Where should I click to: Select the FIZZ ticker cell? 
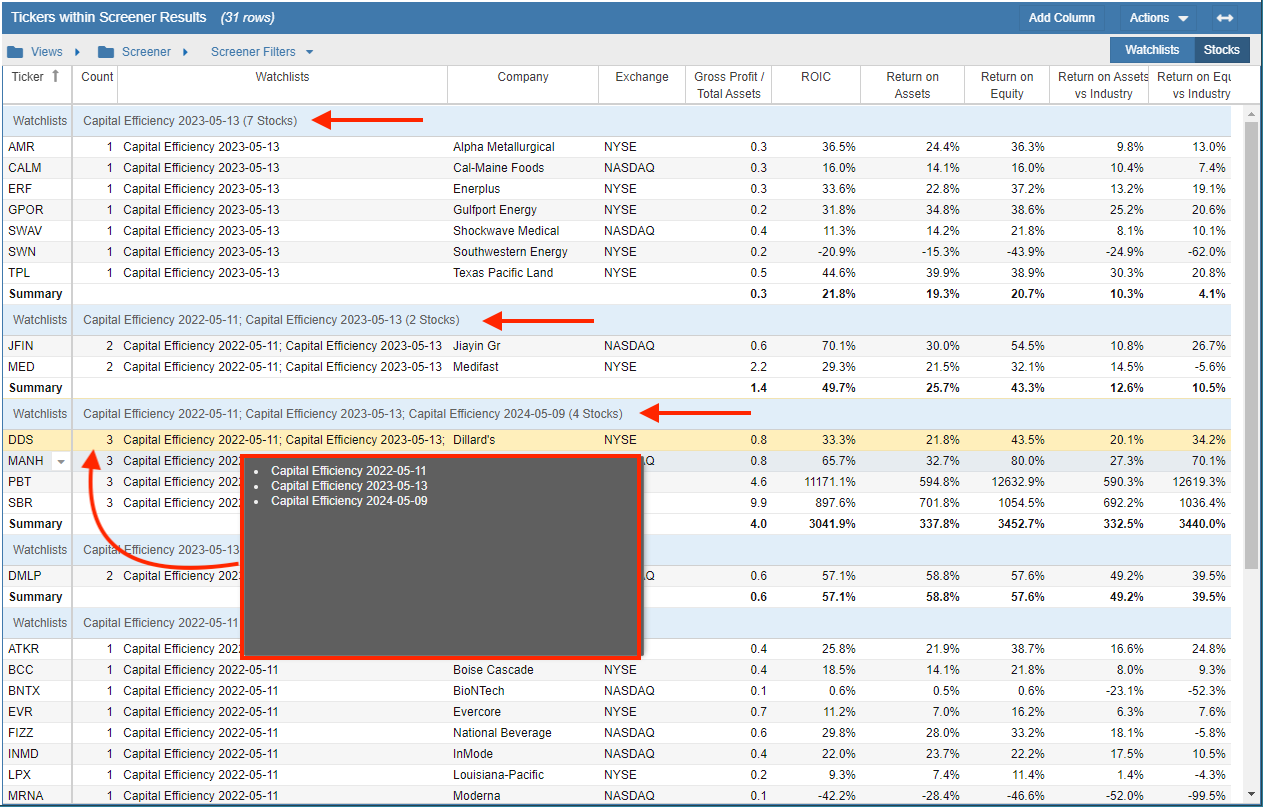37,733
